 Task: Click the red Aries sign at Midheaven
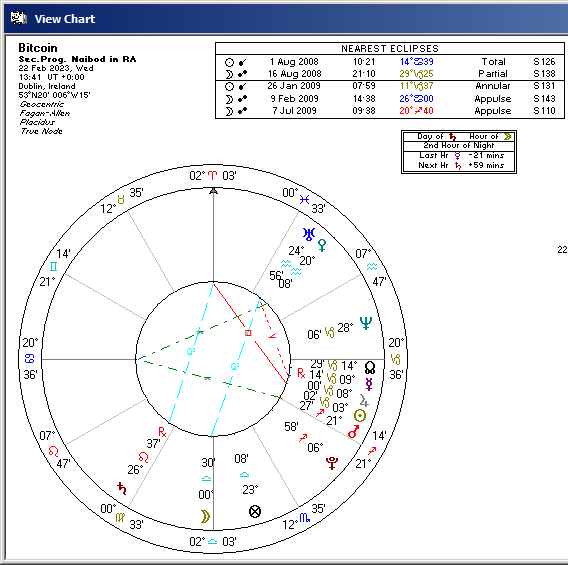click(212, 176)
